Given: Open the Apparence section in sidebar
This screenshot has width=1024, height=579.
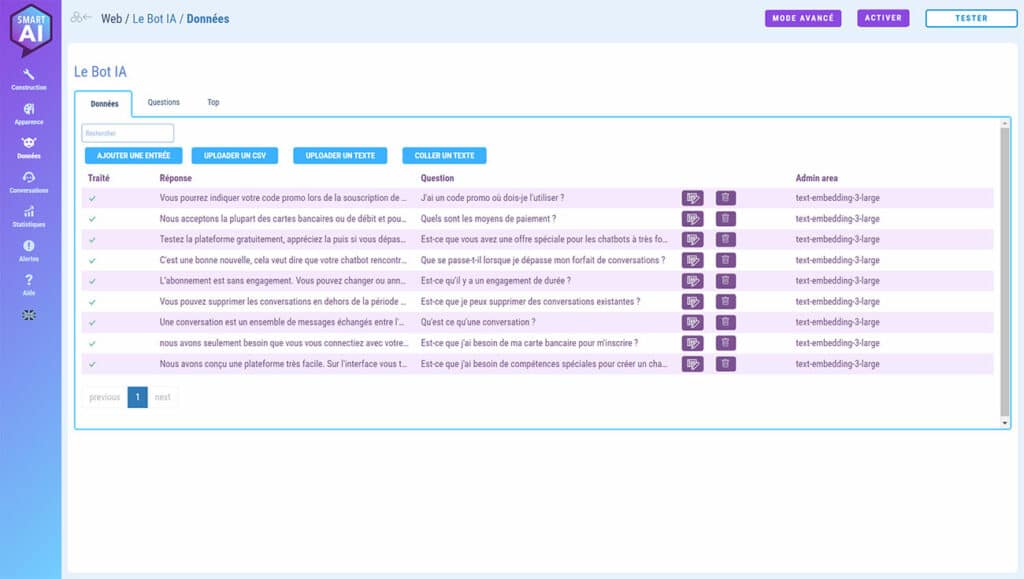Looking at the screenshot, I should point(29,112).
